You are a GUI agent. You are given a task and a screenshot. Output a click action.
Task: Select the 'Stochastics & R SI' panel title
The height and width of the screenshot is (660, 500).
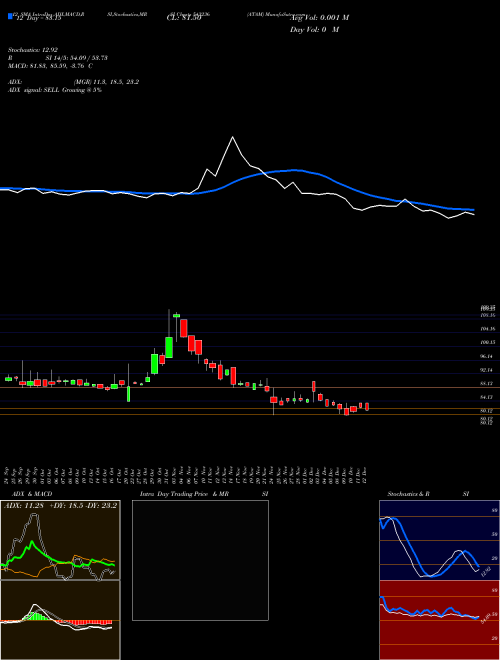(428, 494)
